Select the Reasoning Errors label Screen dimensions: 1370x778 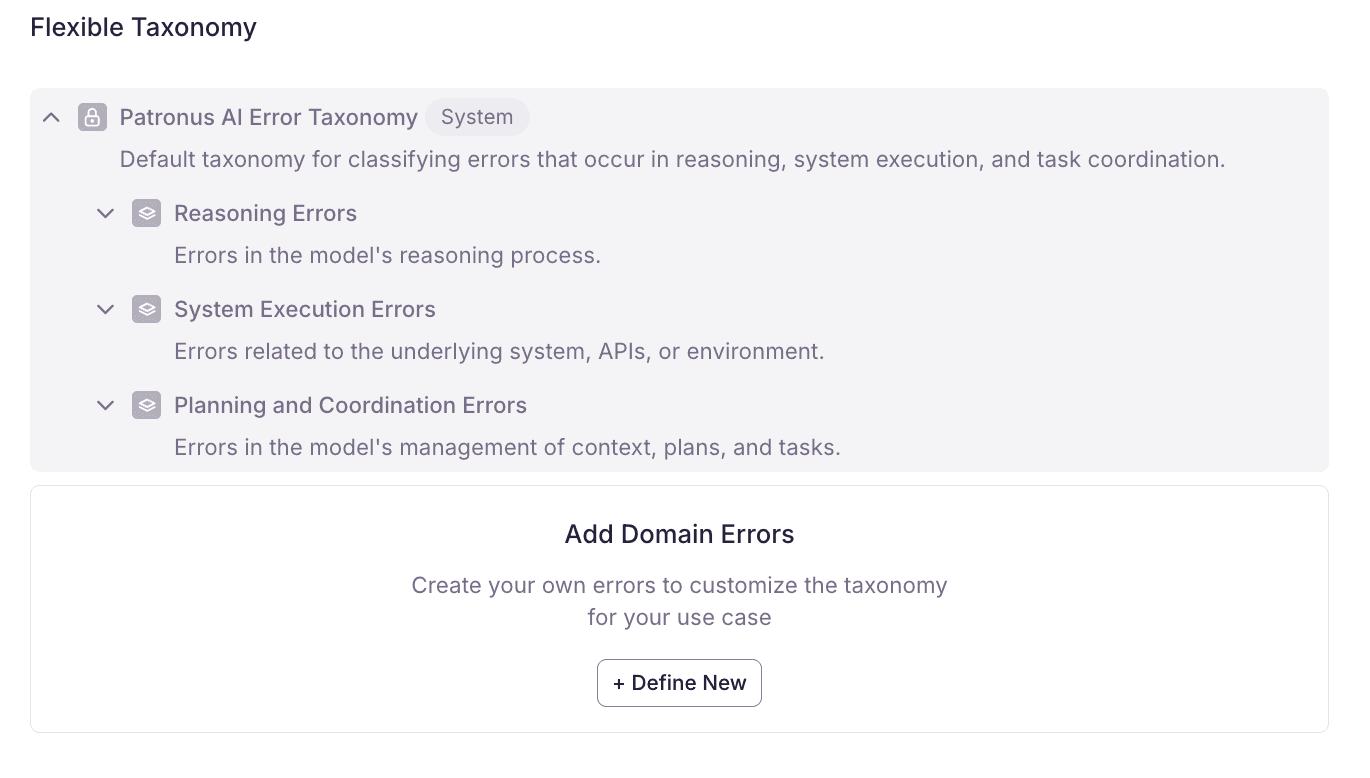265,213
